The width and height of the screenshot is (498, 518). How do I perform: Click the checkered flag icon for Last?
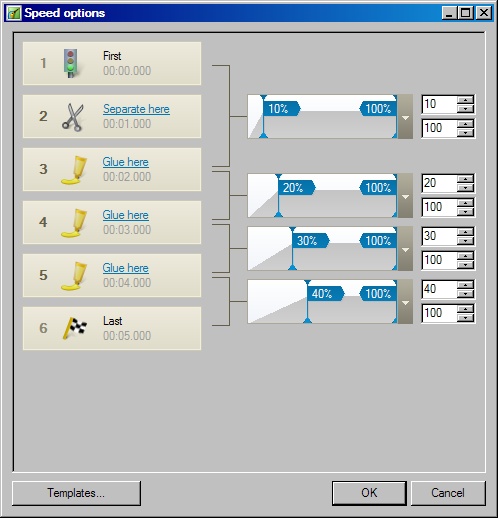click(75, 328)
